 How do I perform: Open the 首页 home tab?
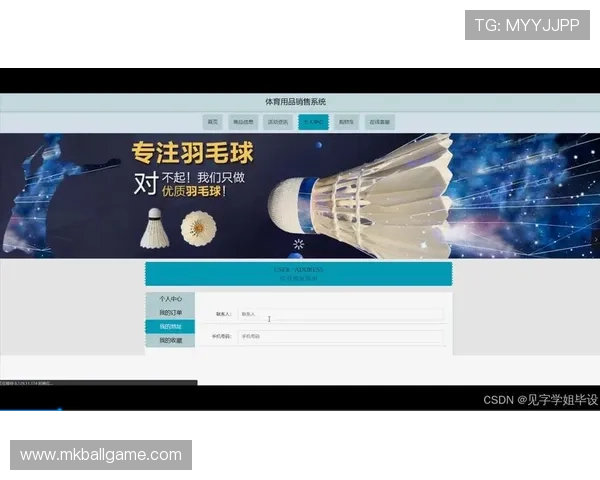[x=212, y=122]
